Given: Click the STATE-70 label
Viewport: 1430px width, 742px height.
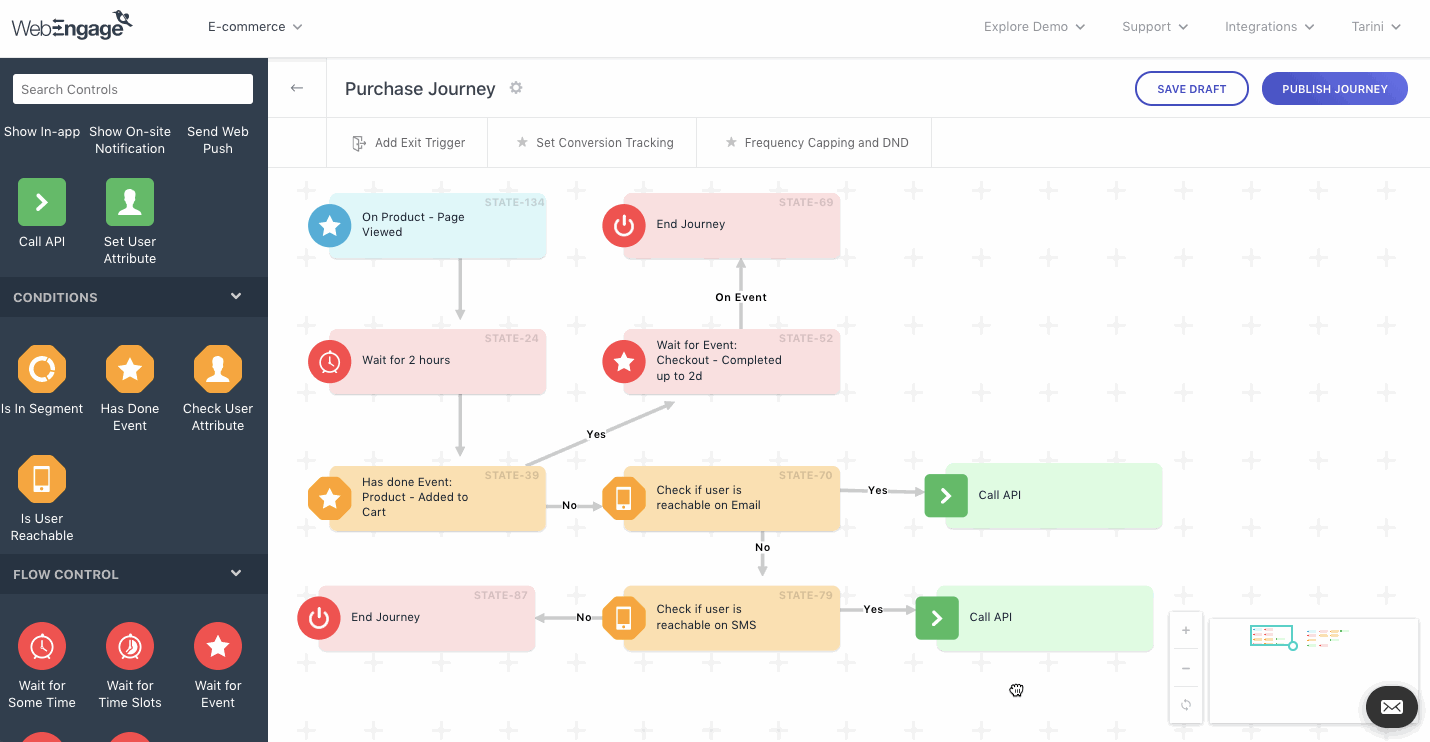Looking at the screenshot, I should [806, 475].
